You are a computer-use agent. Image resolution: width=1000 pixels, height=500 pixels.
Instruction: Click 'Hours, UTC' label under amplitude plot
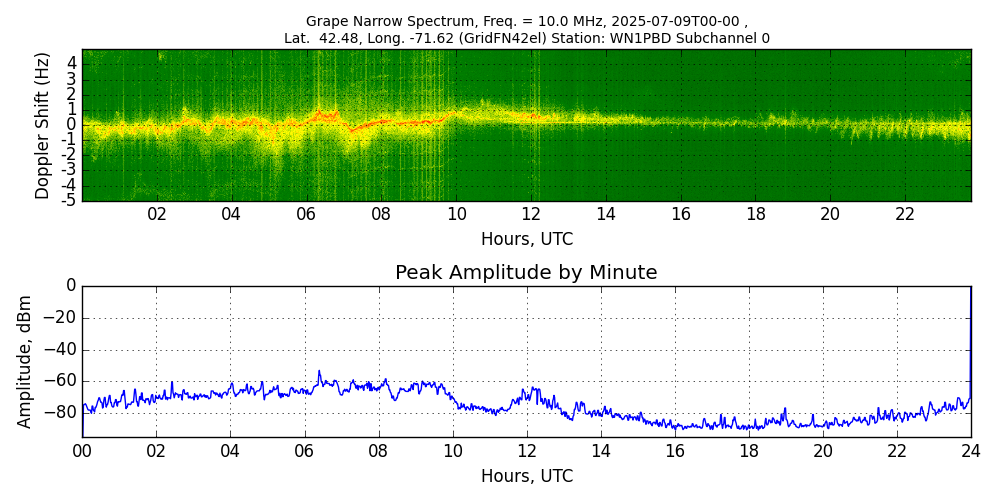[526, 476]
